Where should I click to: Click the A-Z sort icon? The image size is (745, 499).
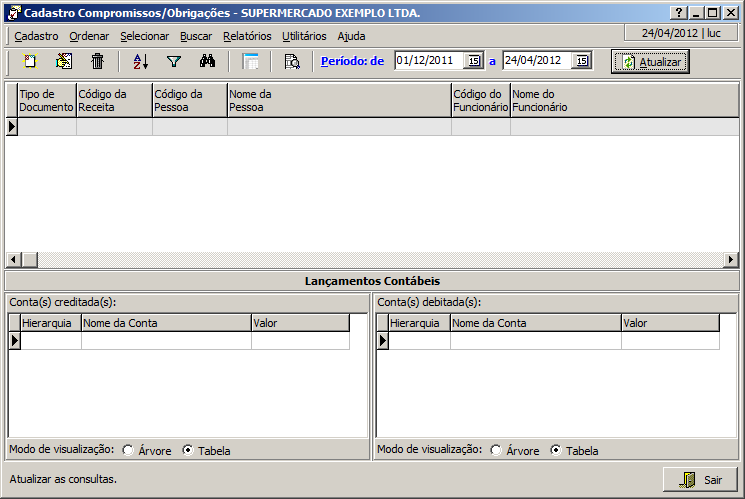[x=141, y=61]
